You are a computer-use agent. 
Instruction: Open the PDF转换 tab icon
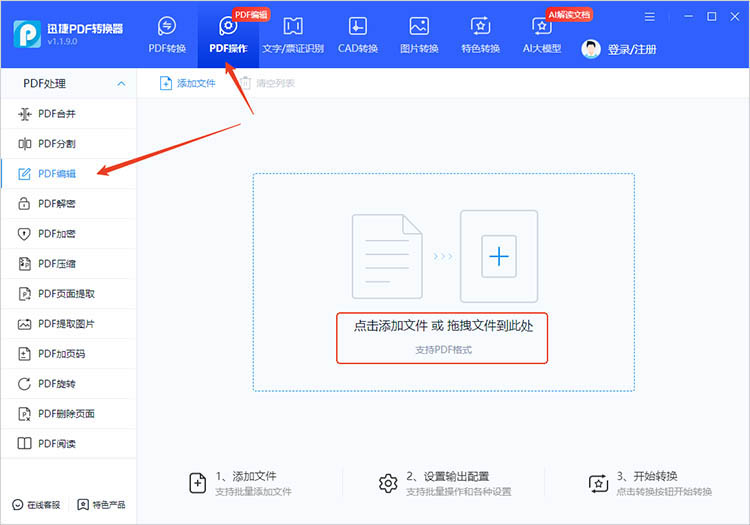click(166, 26)
